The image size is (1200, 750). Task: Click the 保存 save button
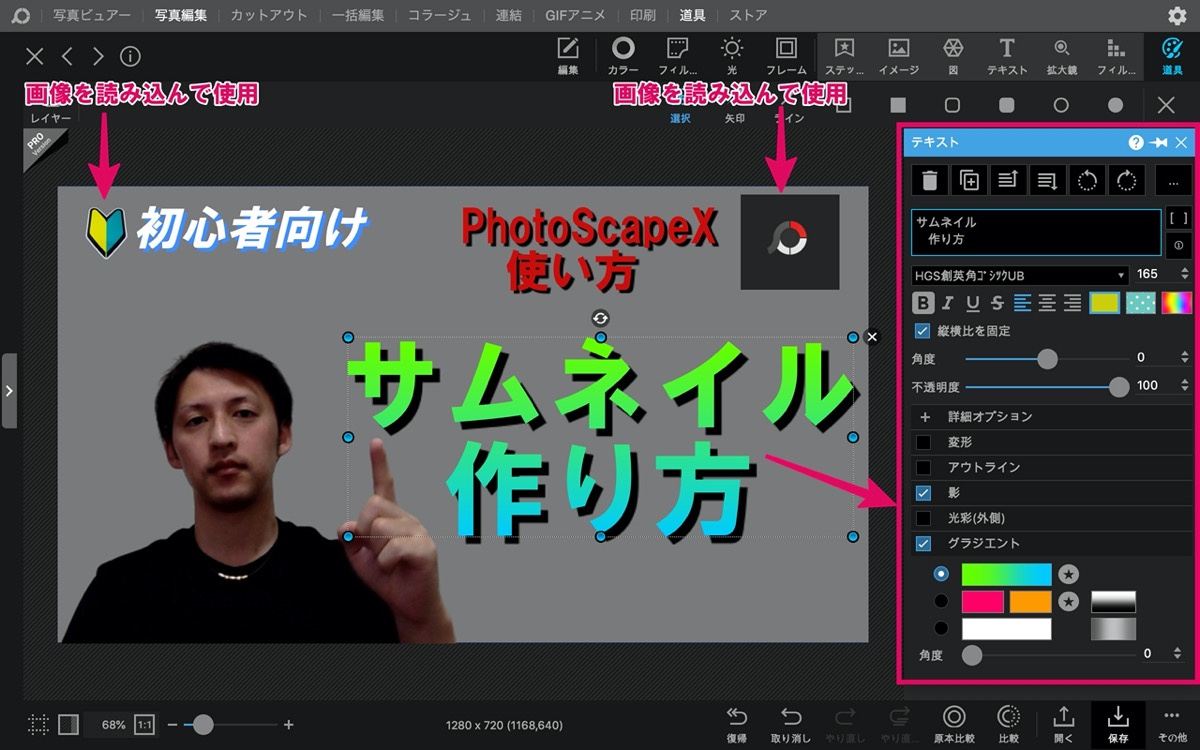click(x=1118, y=725)
